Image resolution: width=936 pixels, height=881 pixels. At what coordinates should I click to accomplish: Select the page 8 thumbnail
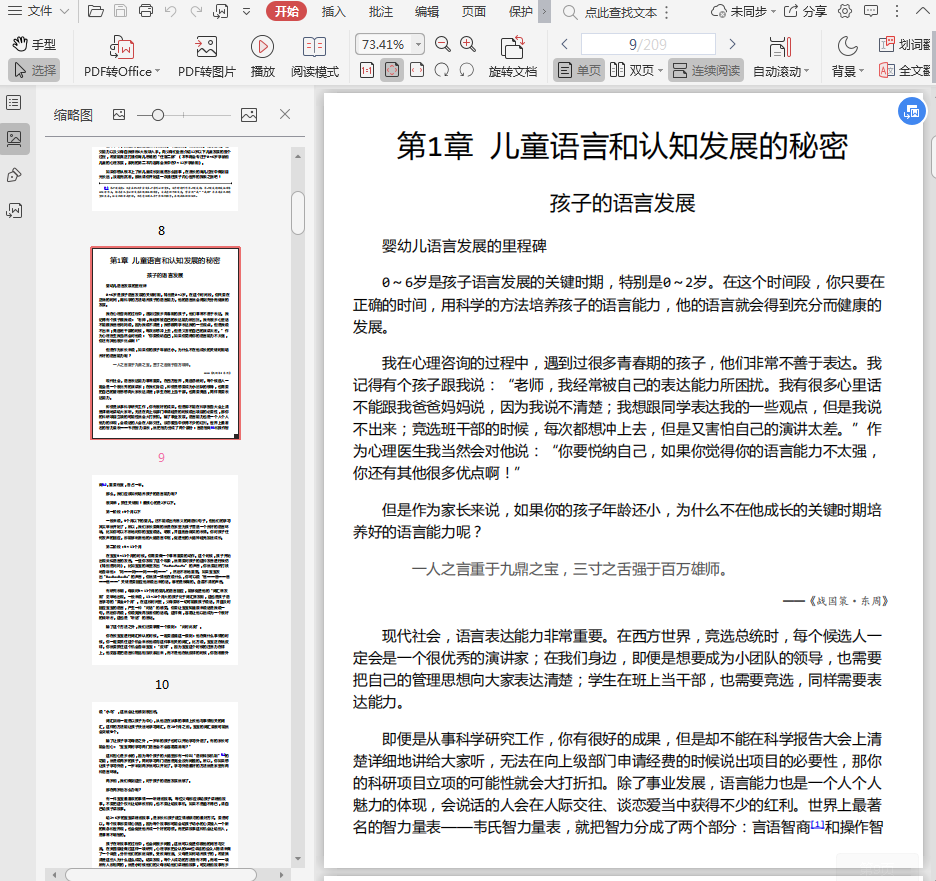pyautogui.click(x=165, y=179)
